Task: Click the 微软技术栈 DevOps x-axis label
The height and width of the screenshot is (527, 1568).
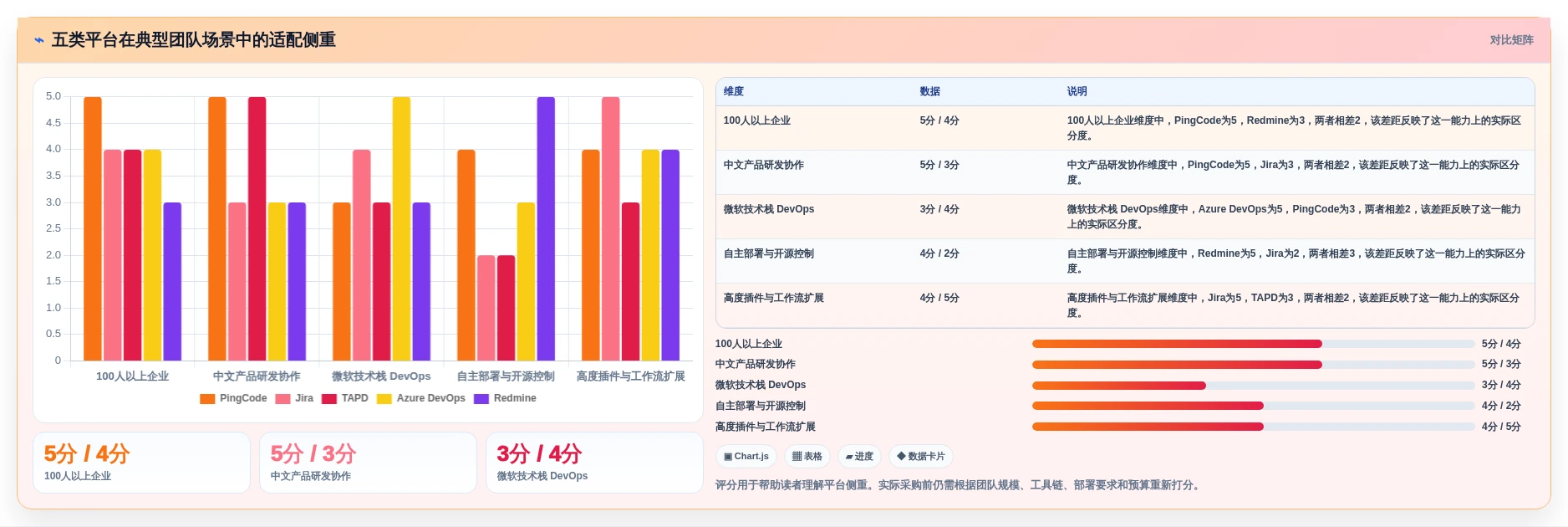Action: 381,376
